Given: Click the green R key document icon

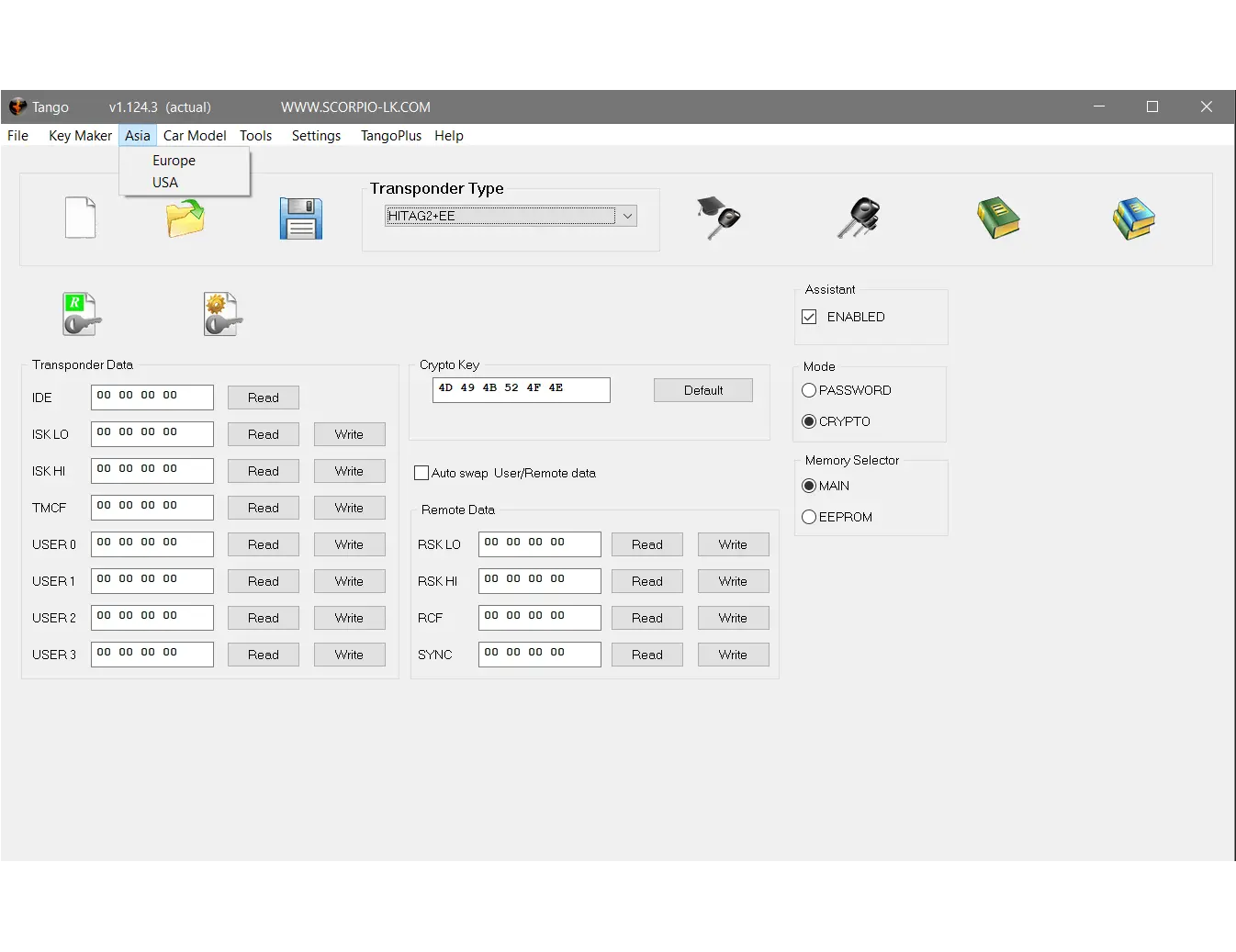Looking at the screenshot, I should [82, 314].
